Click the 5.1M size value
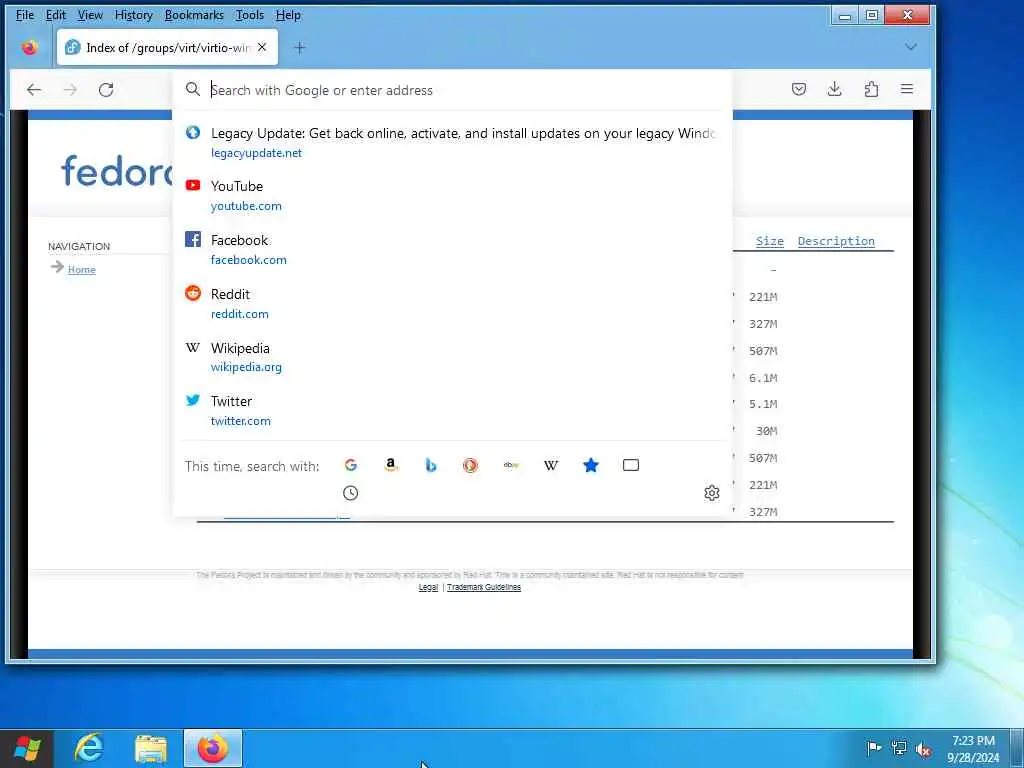The image size is (1024, 768). 763,404
